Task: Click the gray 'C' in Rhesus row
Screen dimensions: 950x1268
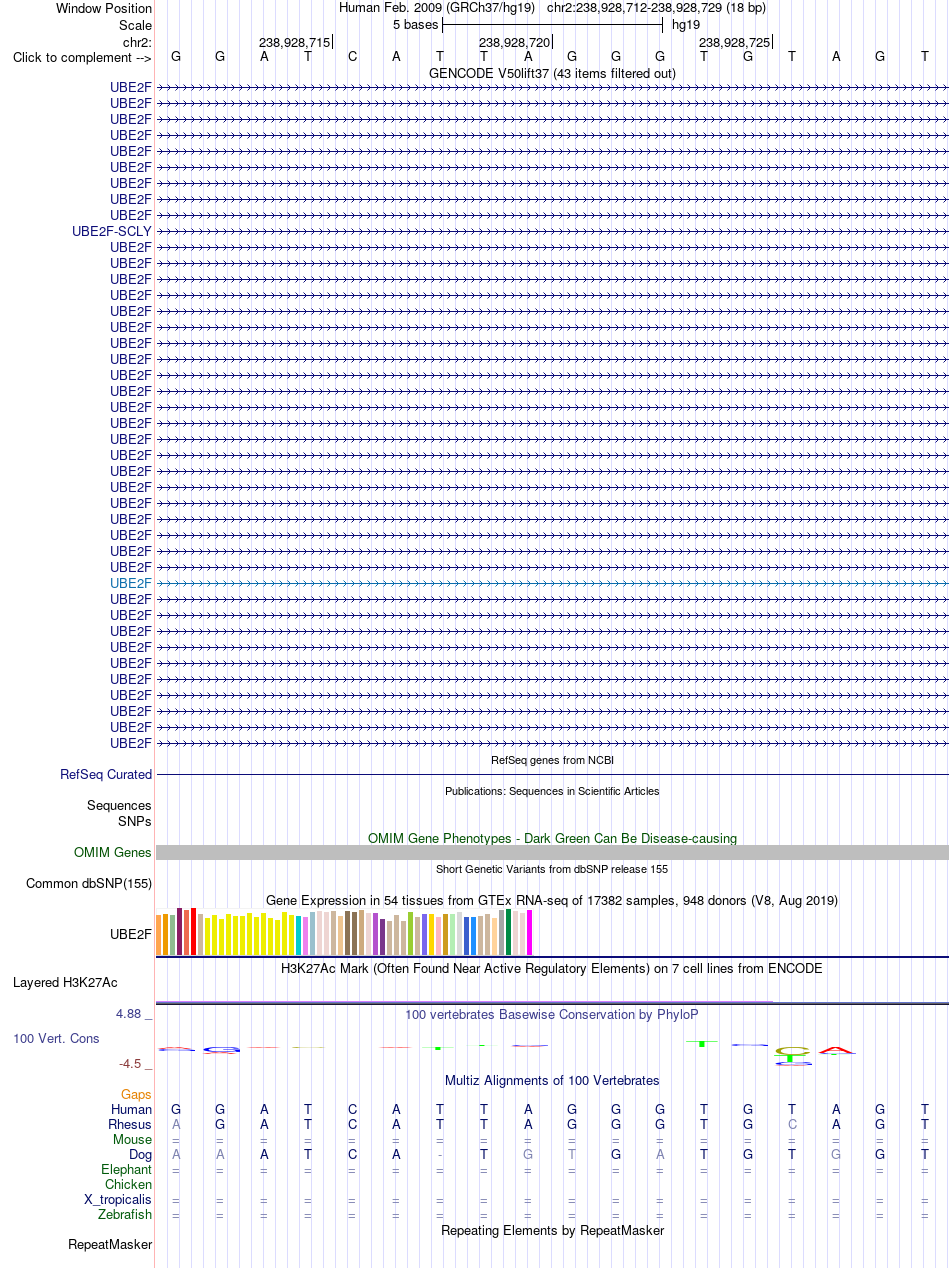Action: (792, 1124)
